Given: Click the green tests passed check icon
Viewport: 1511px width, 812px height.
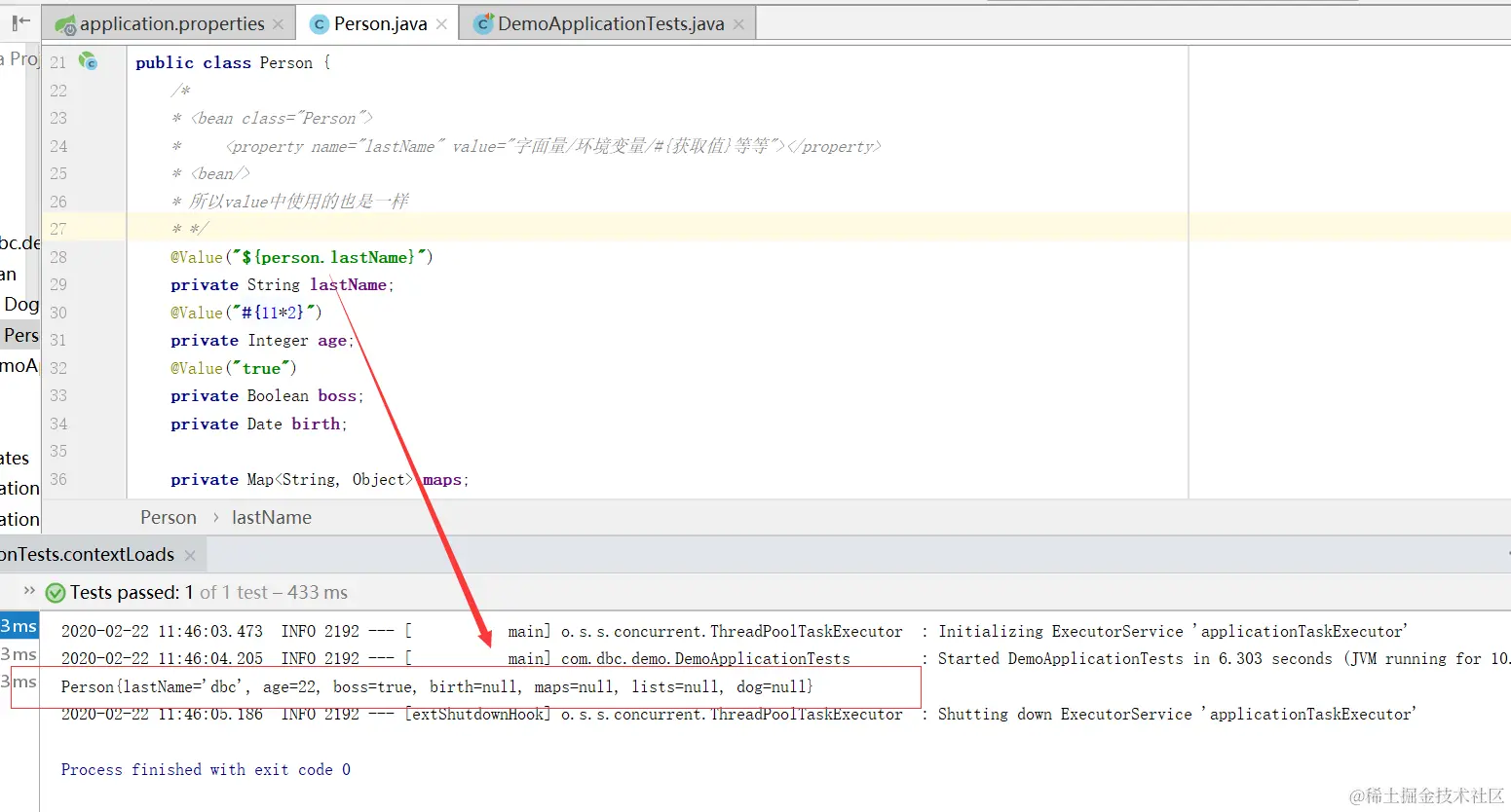Looking at the screenshot, I should click(x=56, y=592).
